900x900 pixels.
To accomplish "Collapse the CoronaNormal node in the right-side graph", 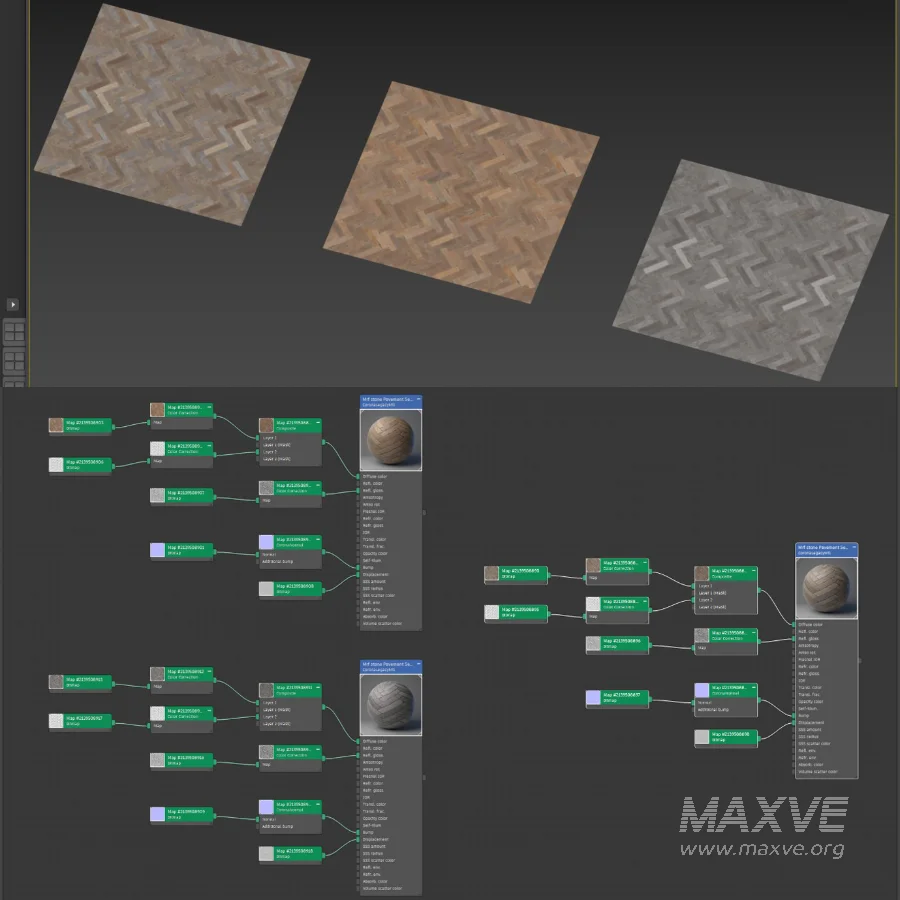I will pyautogui.click(x=753, y=688).
